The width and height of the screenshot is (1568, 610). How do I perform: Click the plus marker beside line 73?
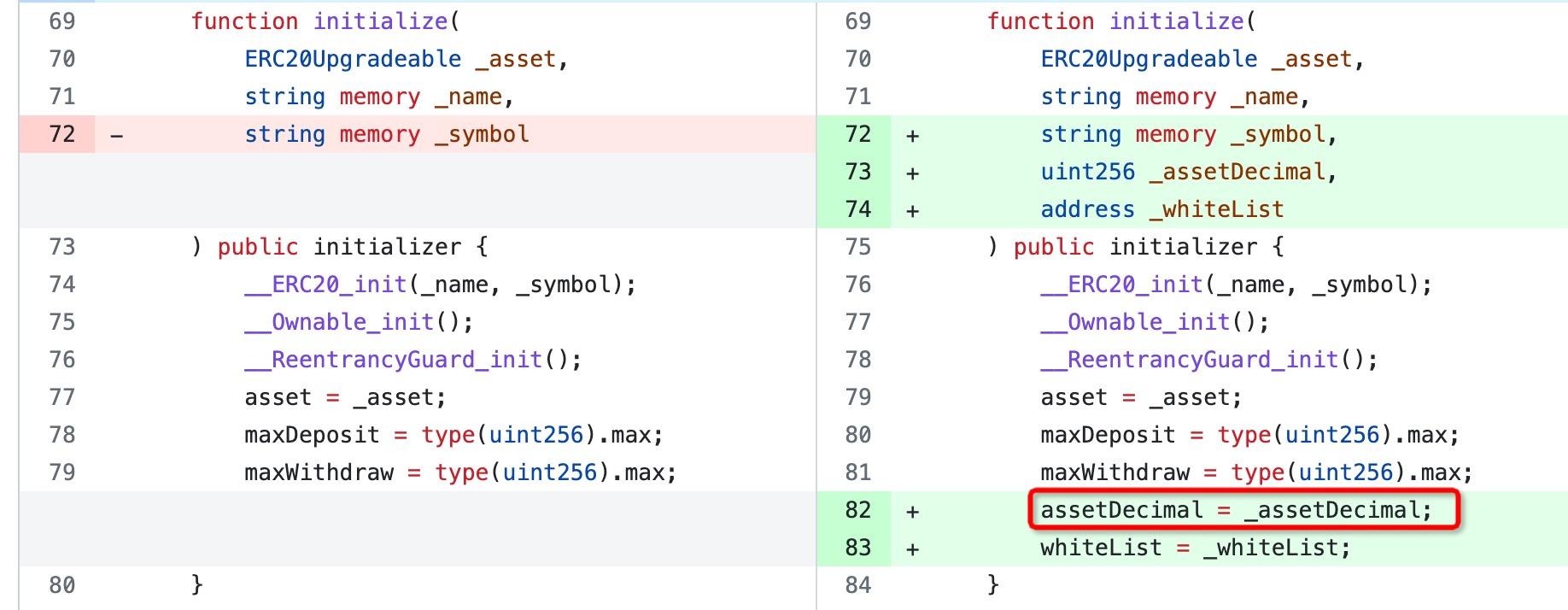[912, 173]
